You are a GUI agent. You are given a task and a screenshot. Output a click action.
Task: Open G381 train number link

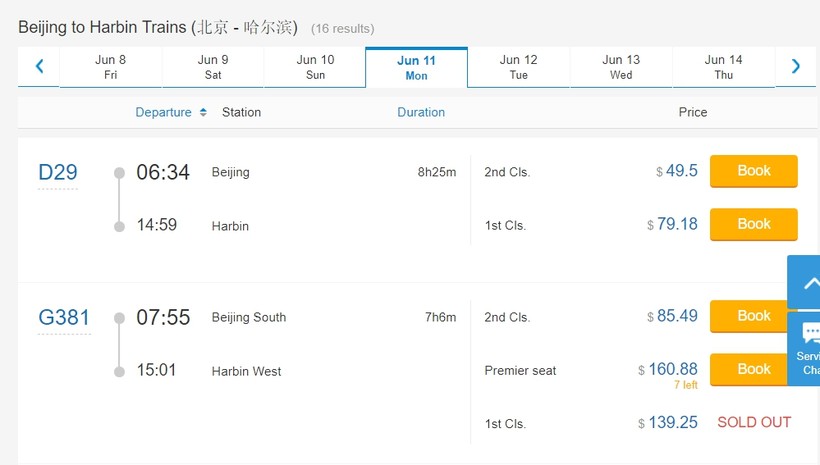[x=64, y=318]
